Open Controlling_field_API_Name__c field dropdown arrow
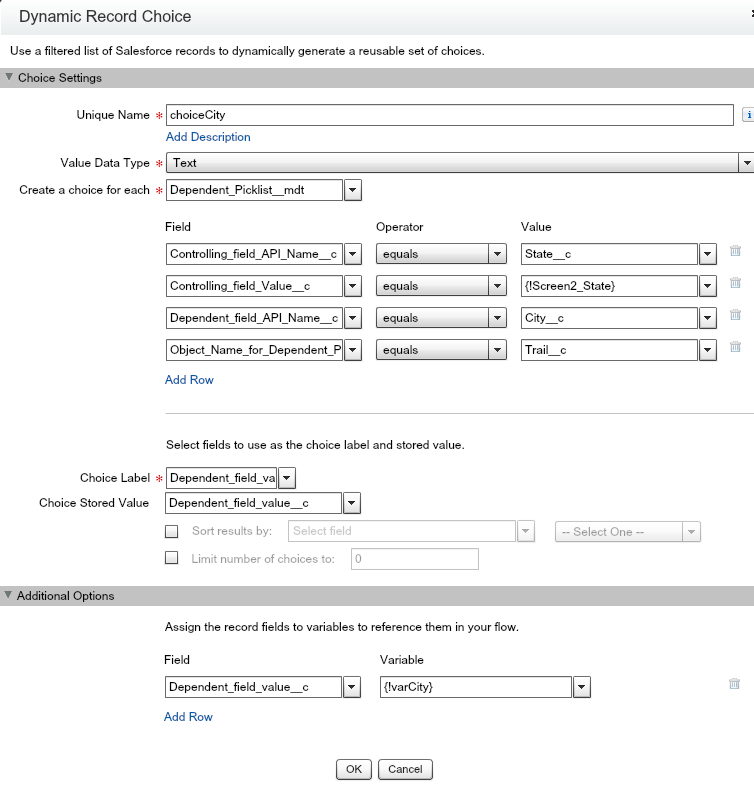754x796 pixels. (353, 254)
